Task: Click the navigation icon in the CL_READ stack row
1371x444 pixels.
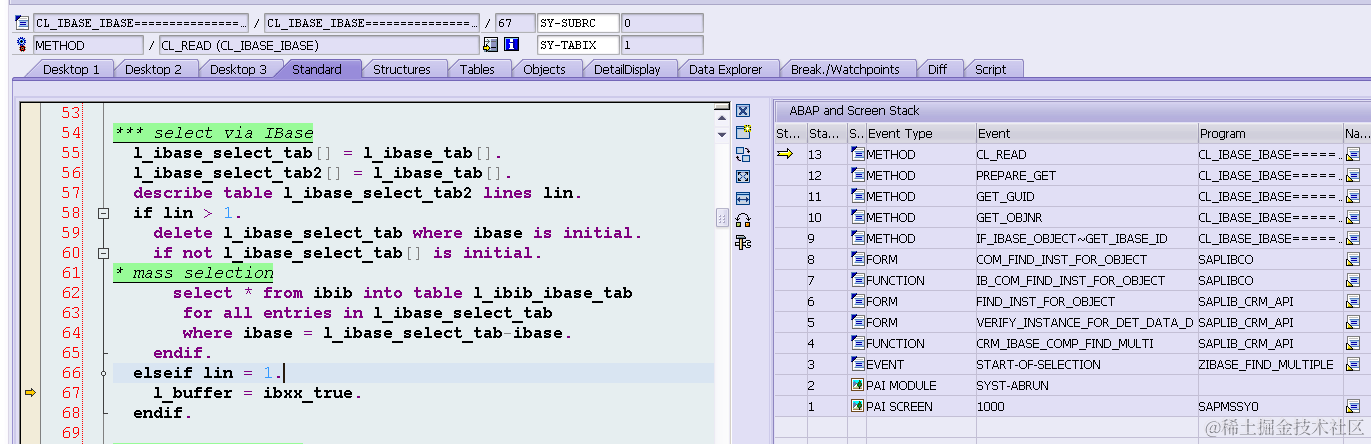Action: 1353,154
